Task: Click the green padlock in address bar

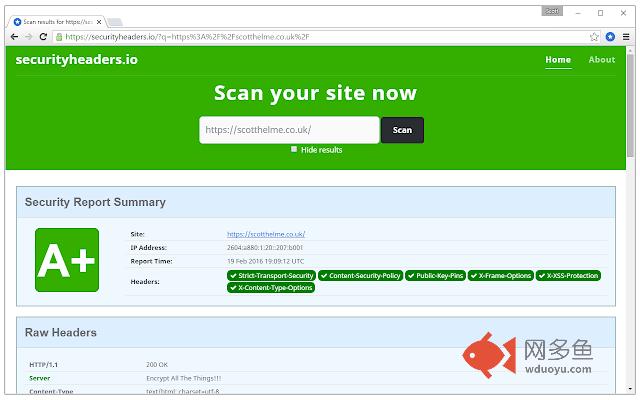Action: [59, 37]
